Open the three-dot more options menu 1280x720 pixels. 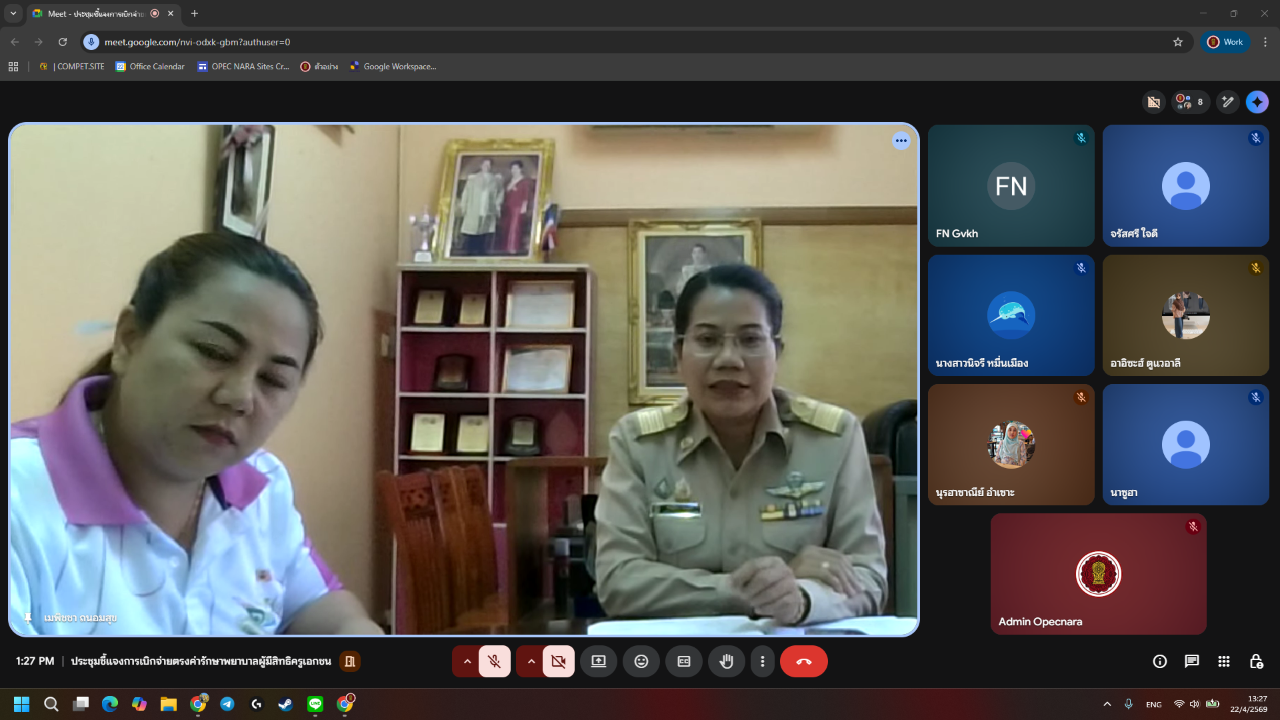763,661
